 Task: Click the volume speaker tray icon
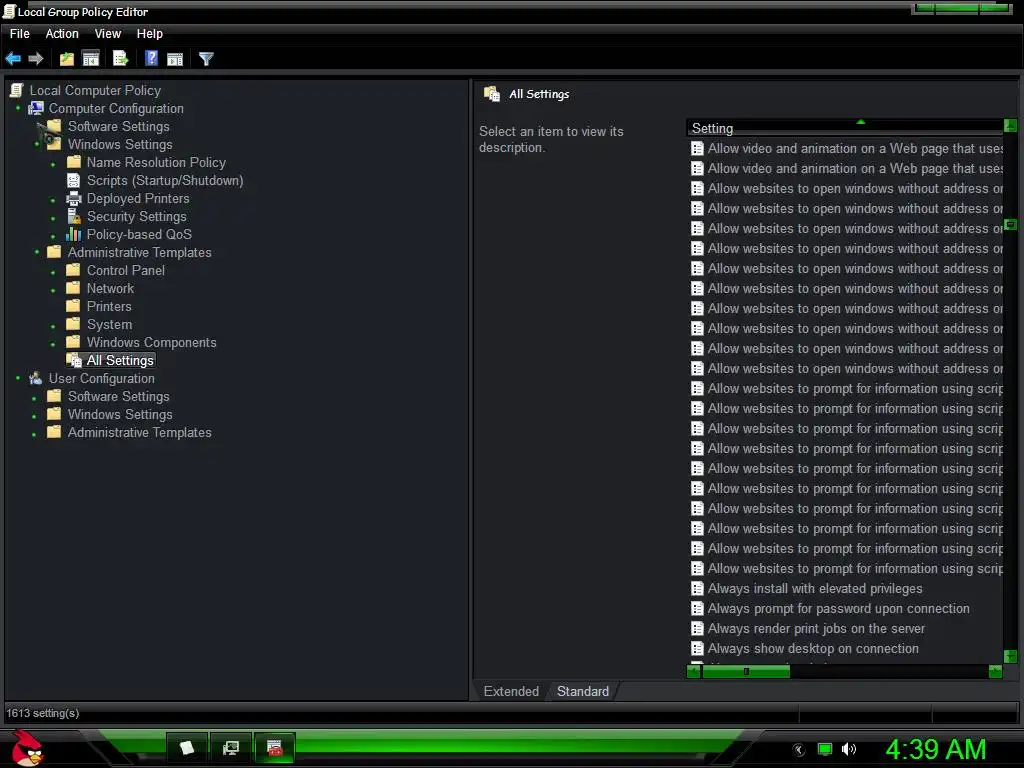[x=848, y=749]
